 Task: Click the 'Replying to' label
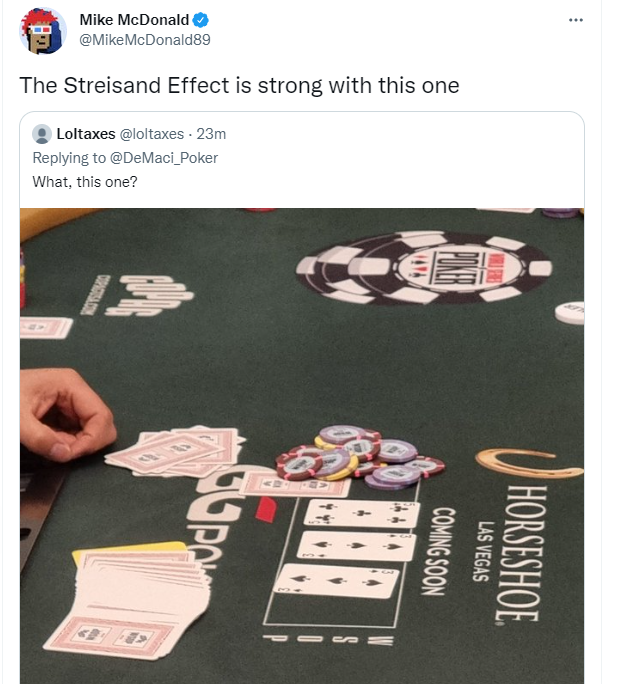69,158
